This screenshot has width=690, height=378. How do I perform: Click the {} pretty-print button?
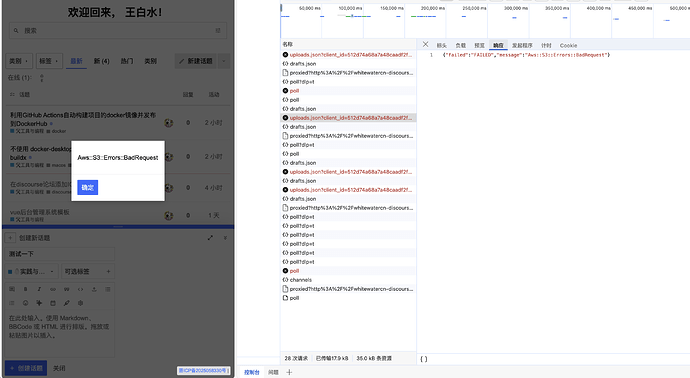click(424, 359)
